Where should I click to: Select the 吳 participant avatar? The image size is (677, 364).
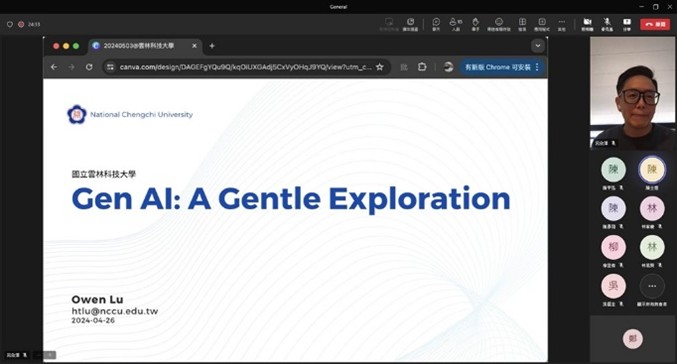point(613,285)
